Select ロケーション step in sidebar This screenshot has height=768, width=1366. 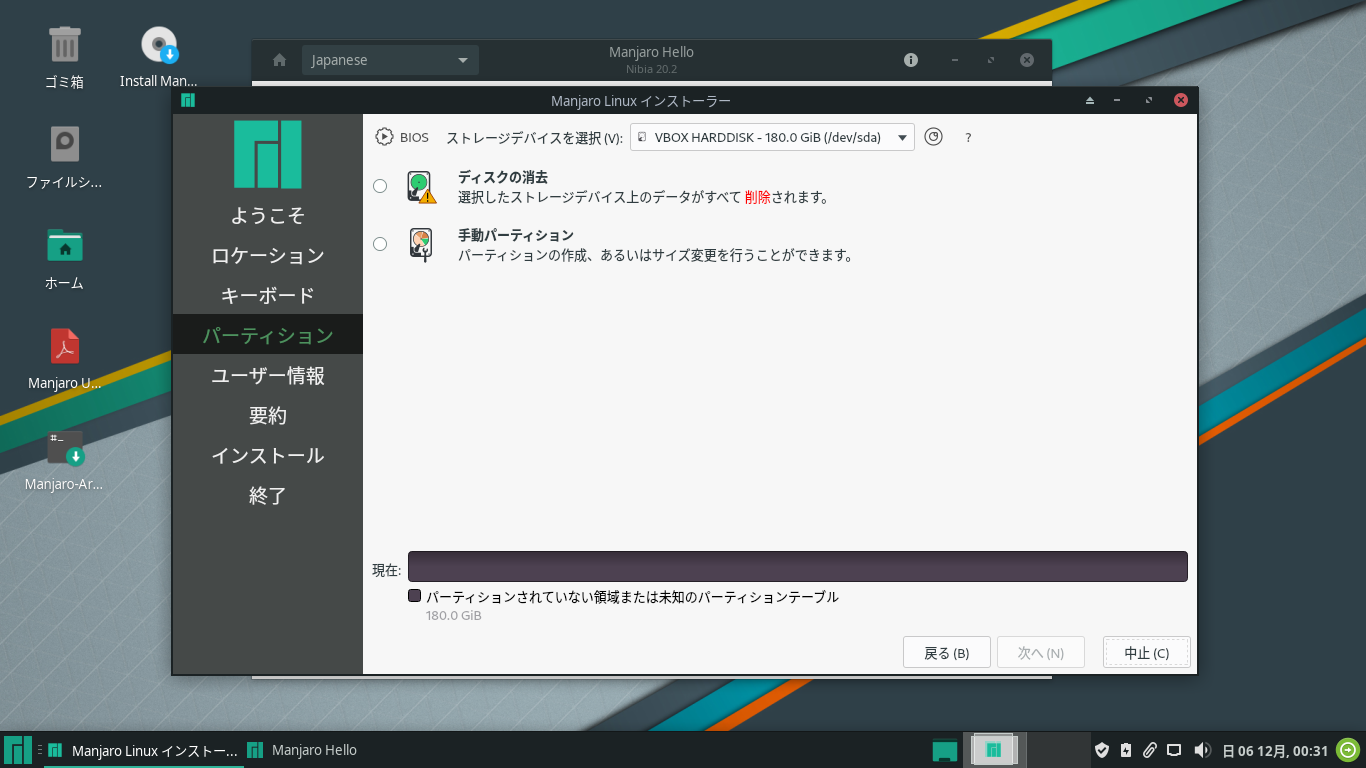[268, 255]
